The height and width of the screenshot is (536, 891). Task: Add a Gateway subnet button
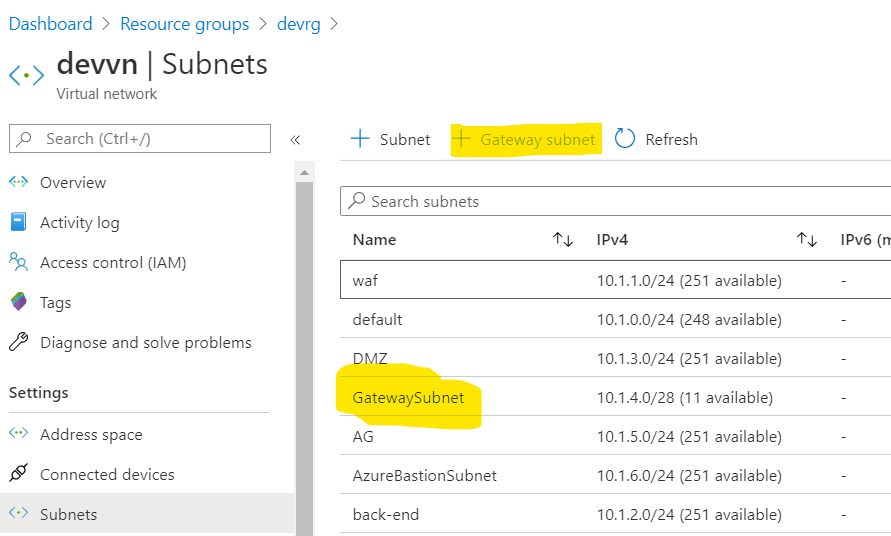pyautogui.click(x=525, y=139)
